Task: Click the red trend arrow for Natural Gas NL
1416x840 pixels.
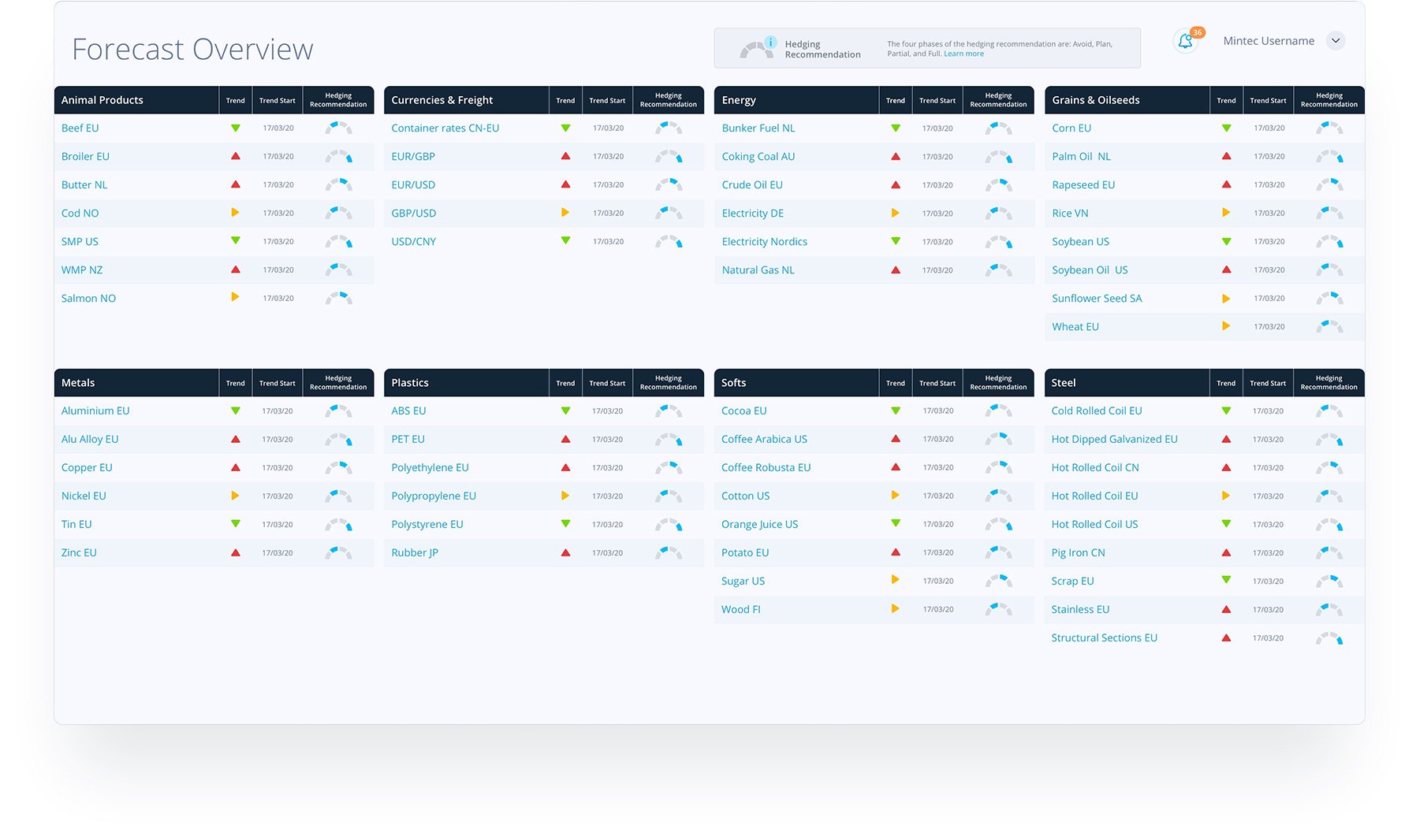Action: (x=895, y=269)
